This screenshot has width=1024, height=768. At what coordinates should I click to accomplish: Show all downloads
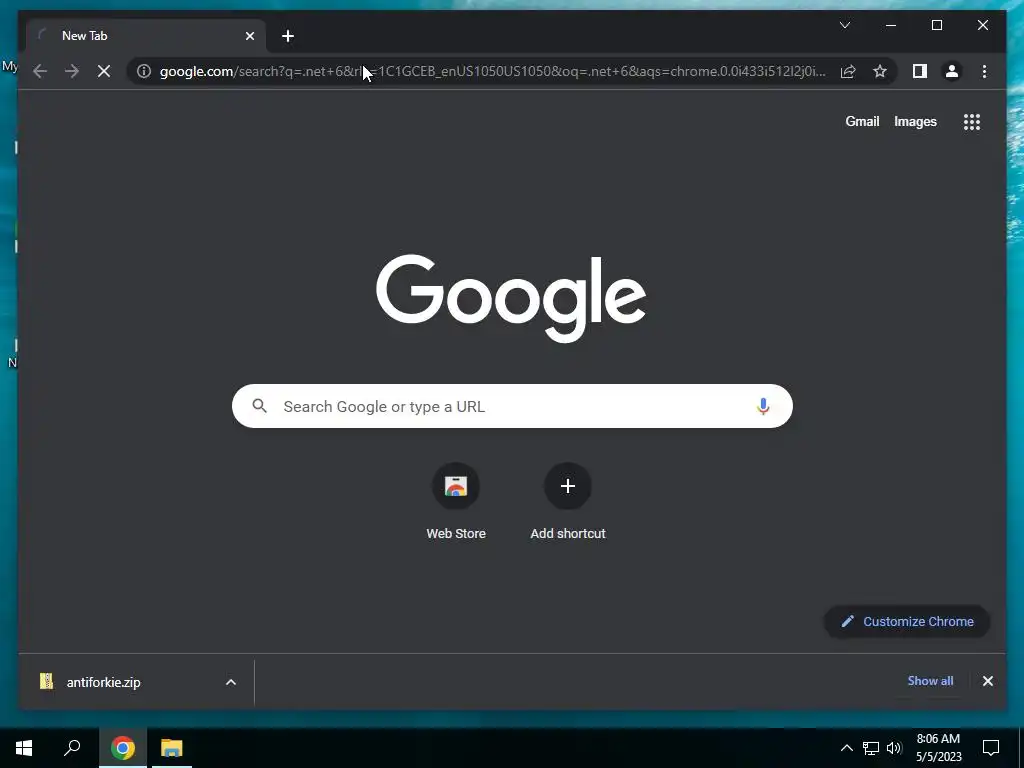tap(930, 680)
